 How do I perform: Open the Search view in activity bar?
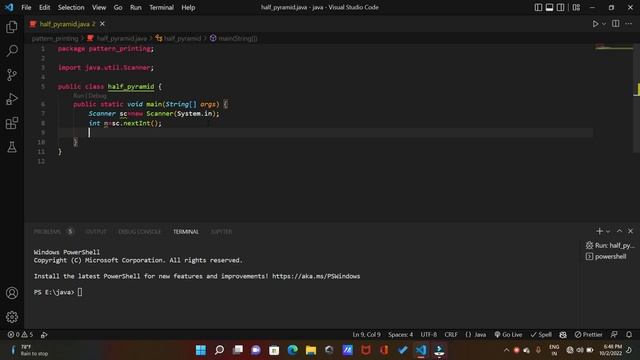(12, 51)
